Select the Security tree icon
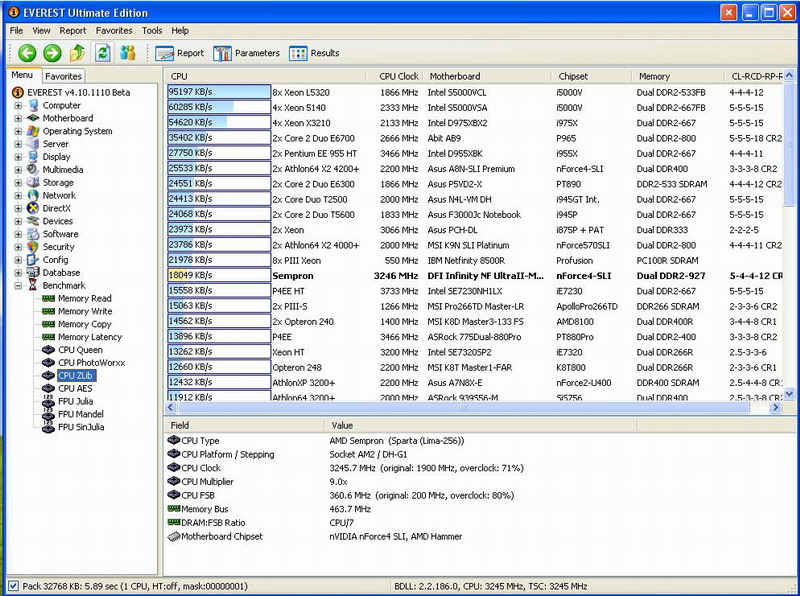Image resolution: width=800 pixels, height=596 pixels. click(x=34, y=246)
